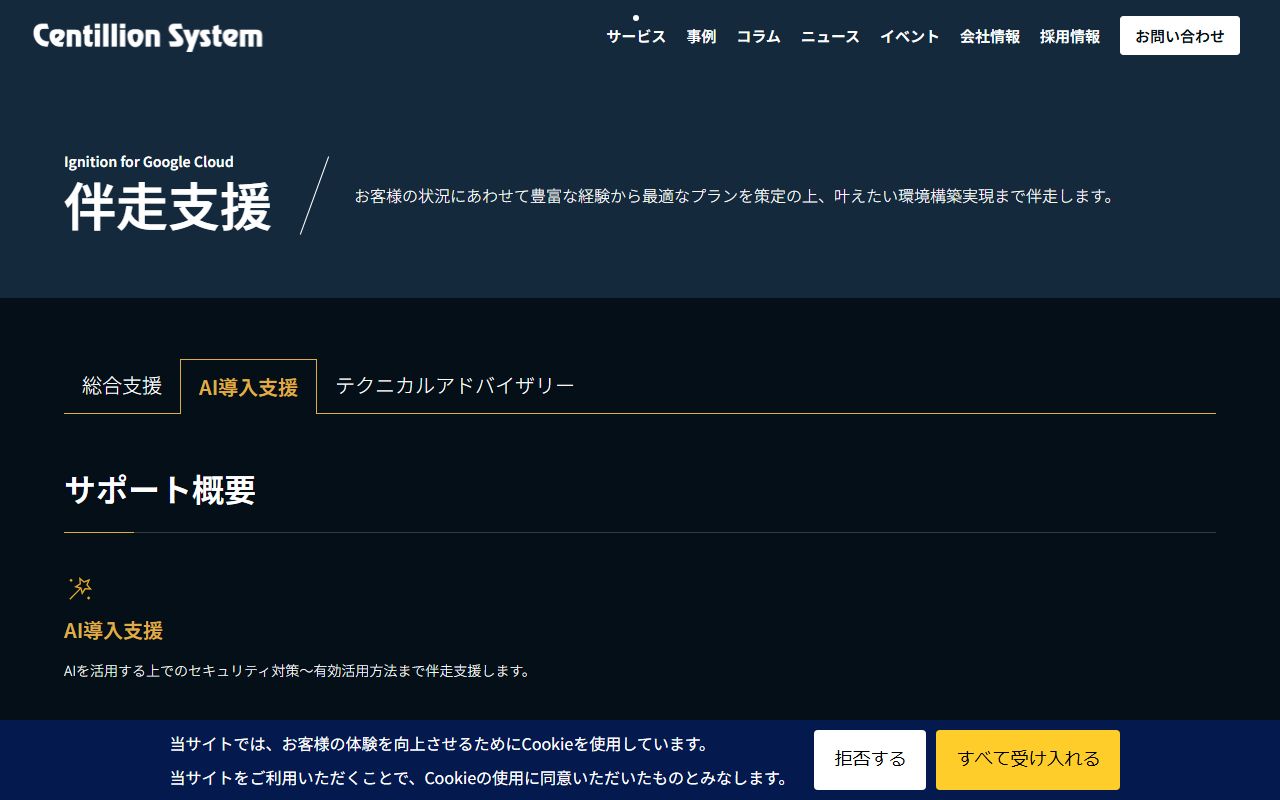The width and height of the screenshot is (1280, 800).
Task: Navigate to 会社情報 in header
Action: 990,37
